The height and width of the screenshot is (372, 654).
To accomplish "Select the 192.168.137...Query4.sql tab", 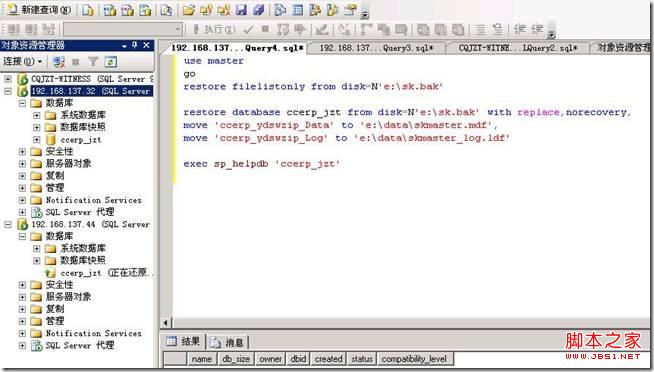I will (x=237, y=48).
